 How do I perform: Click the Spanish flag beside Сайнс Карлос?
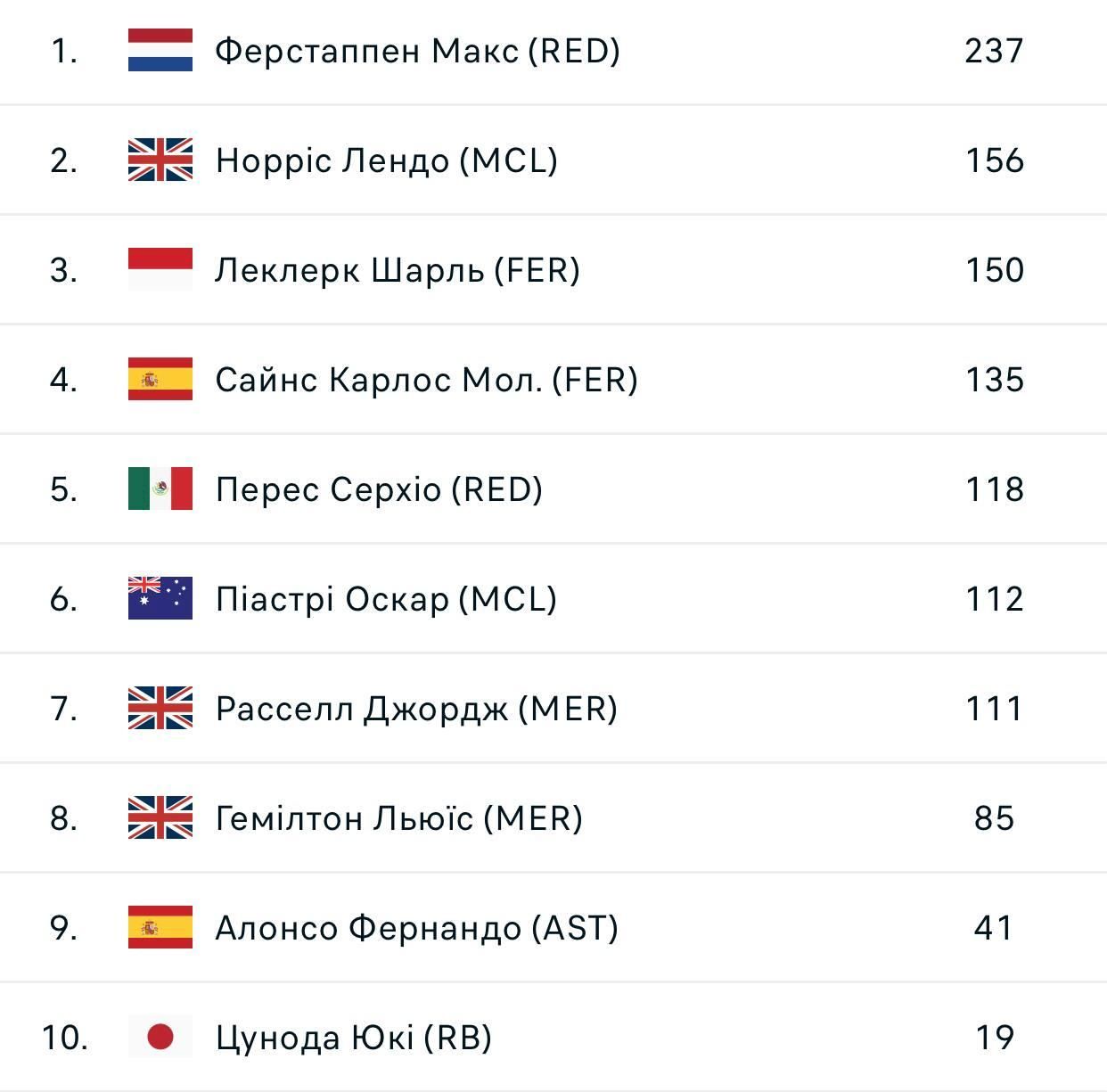160,379
